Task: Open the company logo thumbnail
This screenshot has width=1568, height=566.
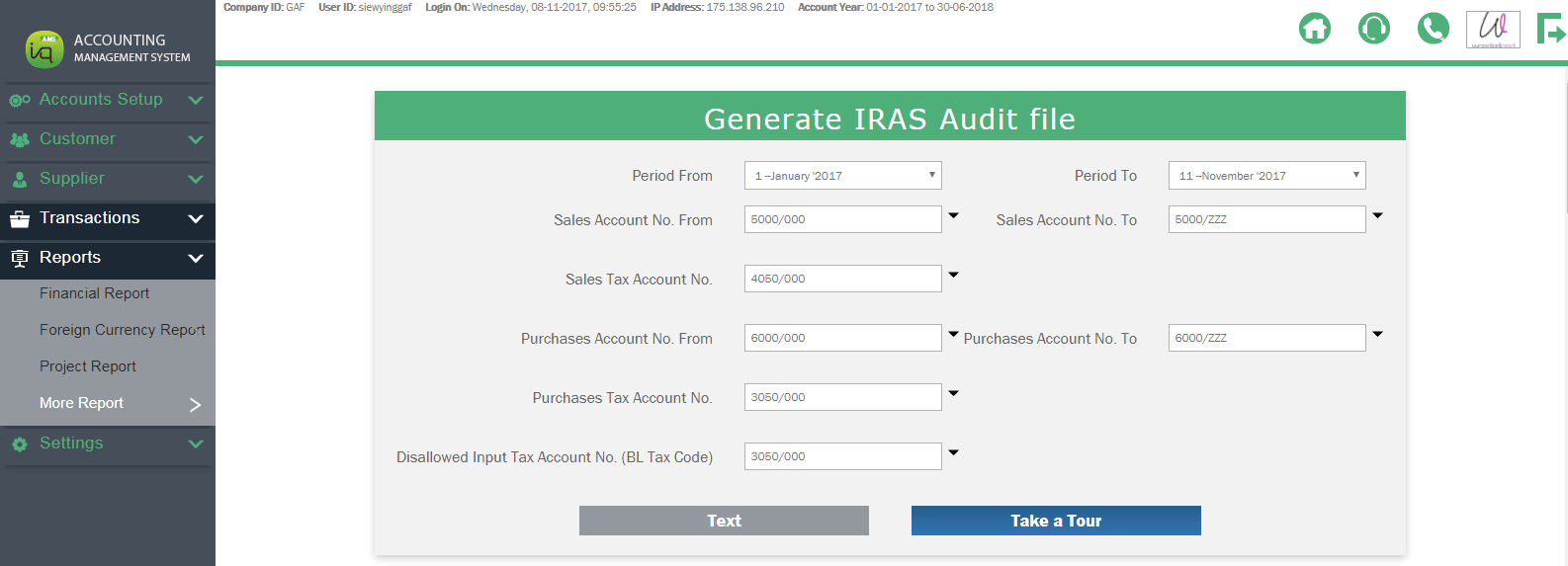Action: [x=1492, y=29]
